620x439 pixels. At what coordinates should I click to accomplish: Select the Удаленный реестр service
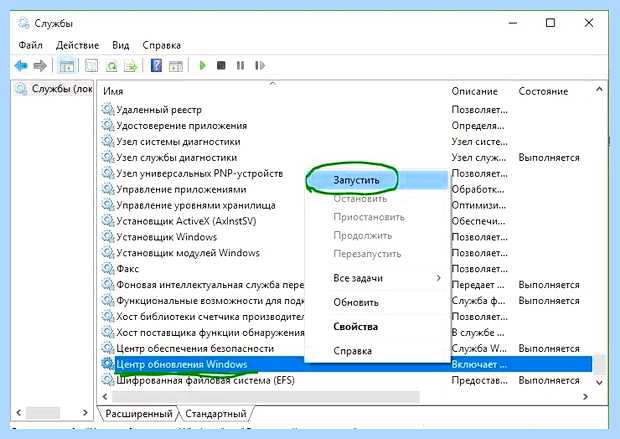159,110
